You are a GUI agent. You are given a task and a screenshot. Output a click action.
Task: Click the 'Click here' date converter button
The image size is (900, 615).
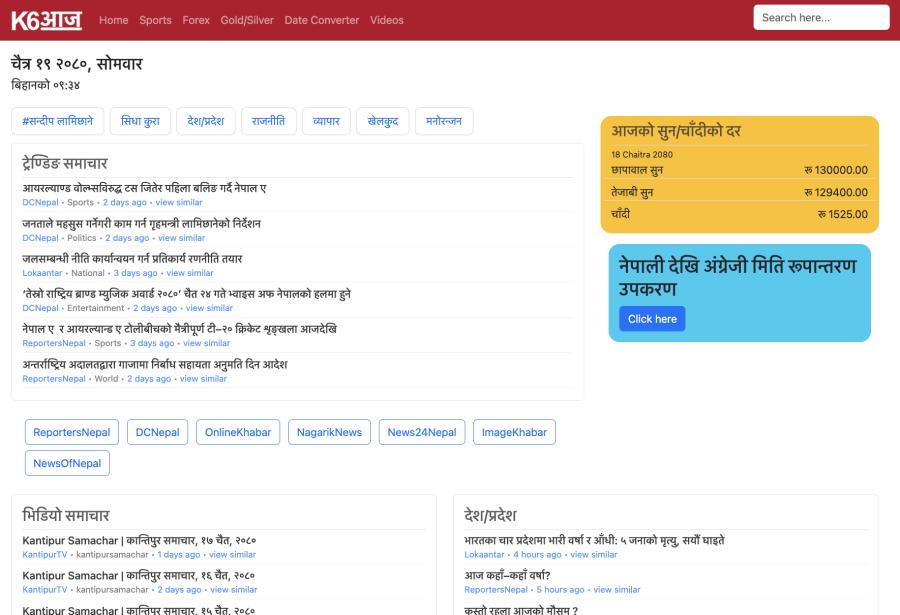[x=652, y=319]
